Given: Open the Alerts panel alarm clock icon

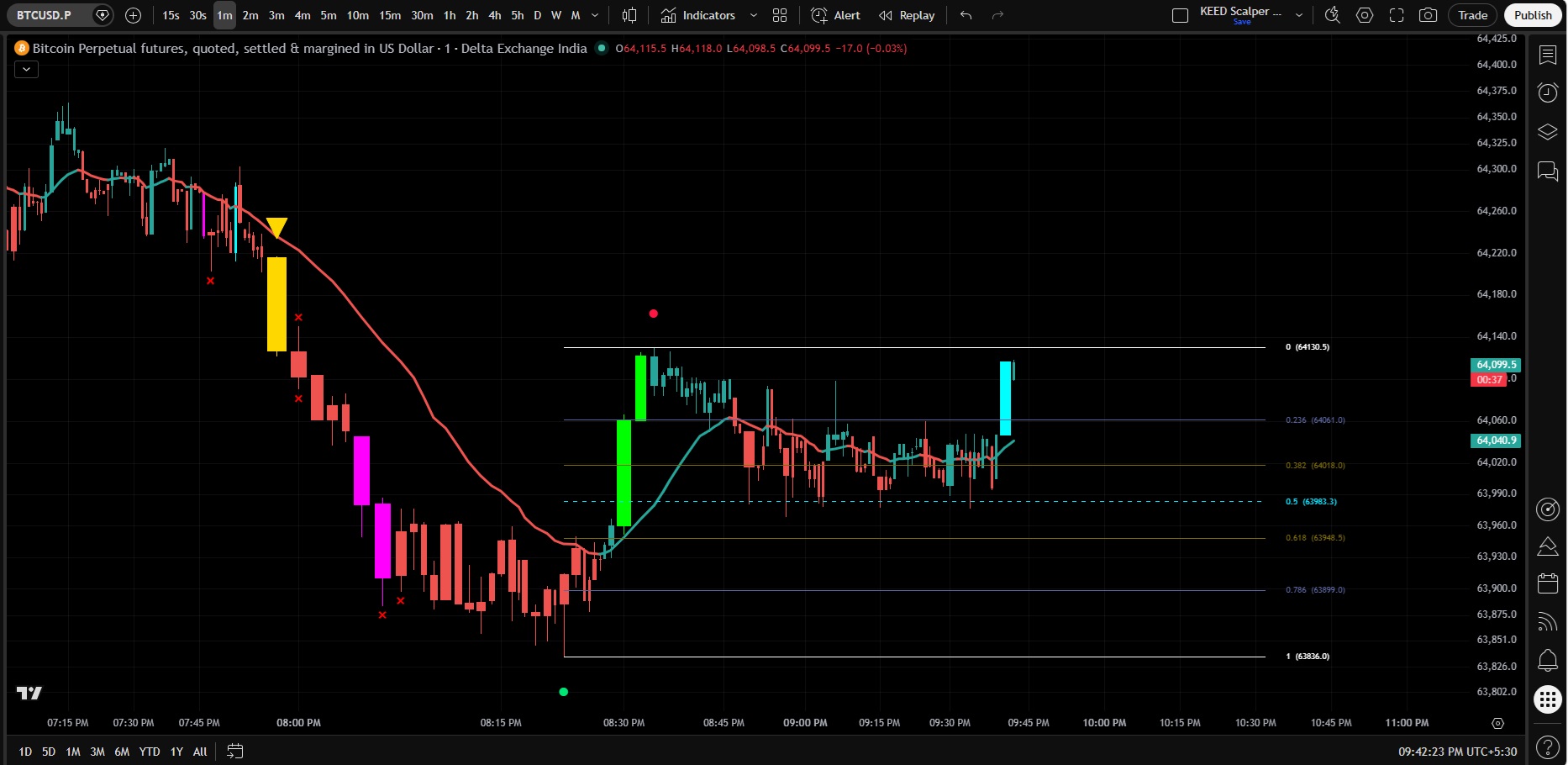Looking at the screenshot, I should 1547,92.
